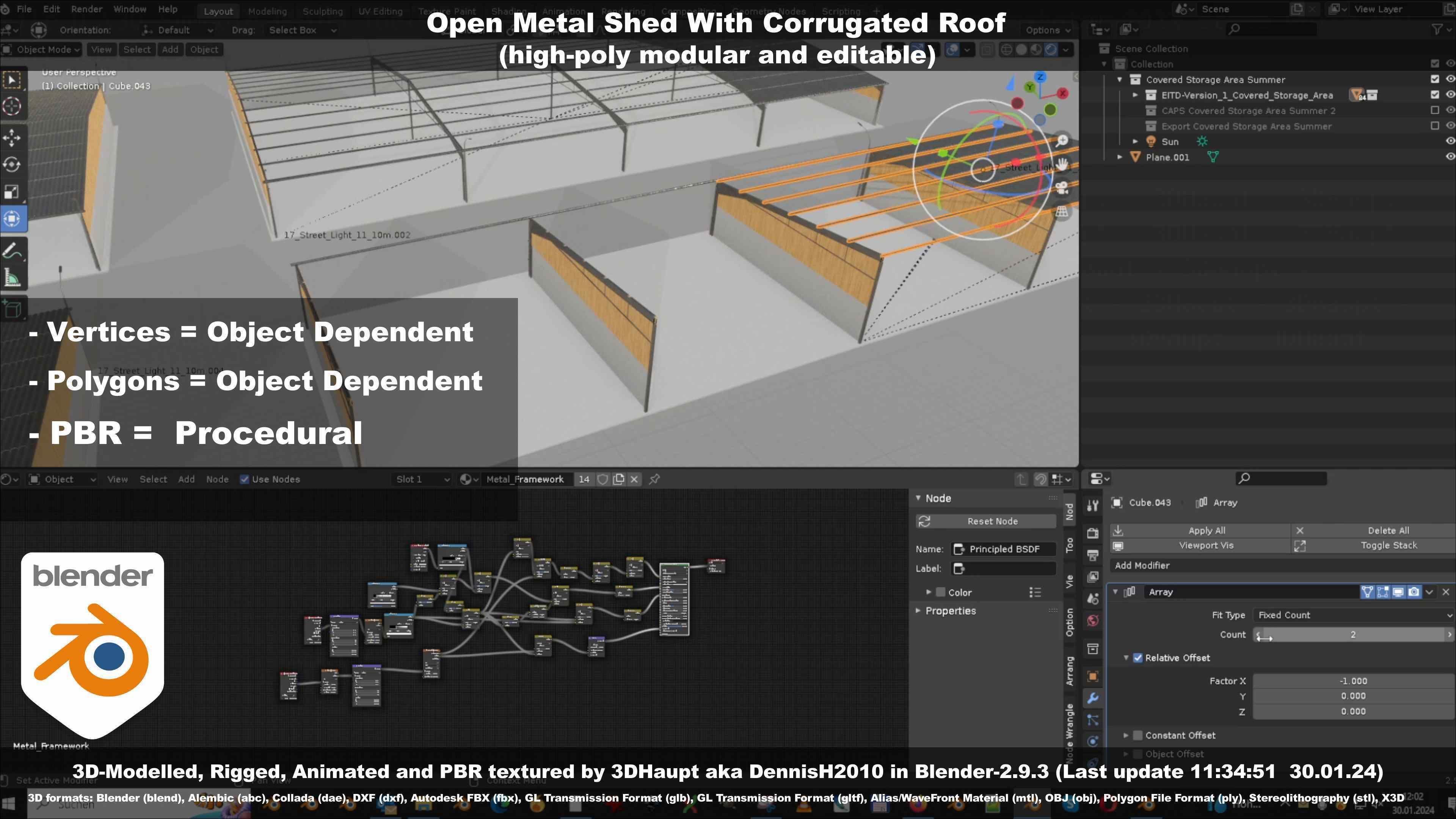
Task: Expand the EITD-Version_1_Covered_Storage_Area collection
Action: click(1135, 95)
